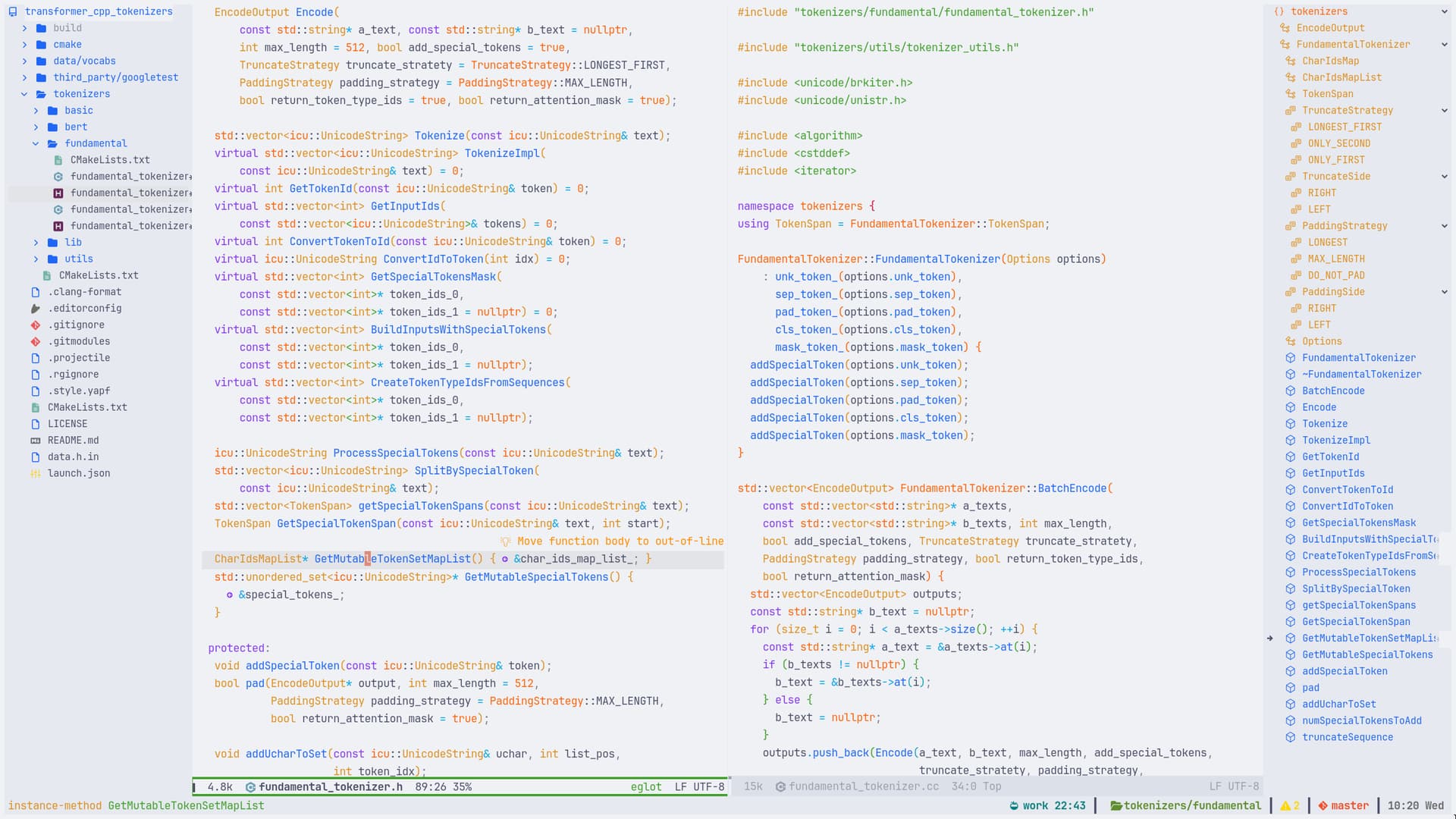The height and width of the screenshot is (819, 1456).
Task: Click the master git branch indicator
Action: (1349, 806)
